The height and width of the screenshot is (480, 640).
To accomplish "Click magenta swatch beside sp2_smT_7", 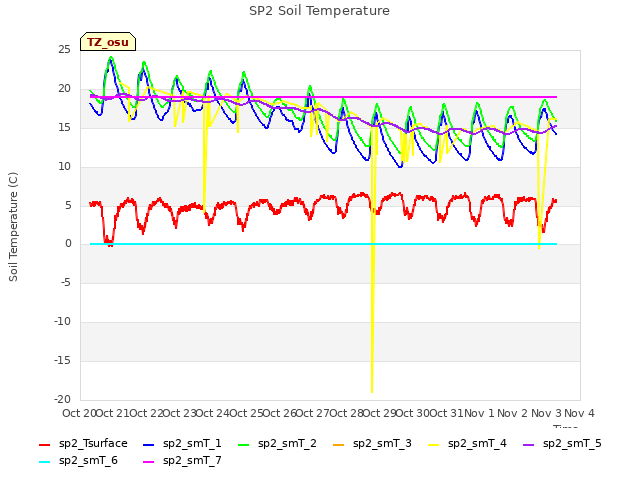I will (149, 462).
